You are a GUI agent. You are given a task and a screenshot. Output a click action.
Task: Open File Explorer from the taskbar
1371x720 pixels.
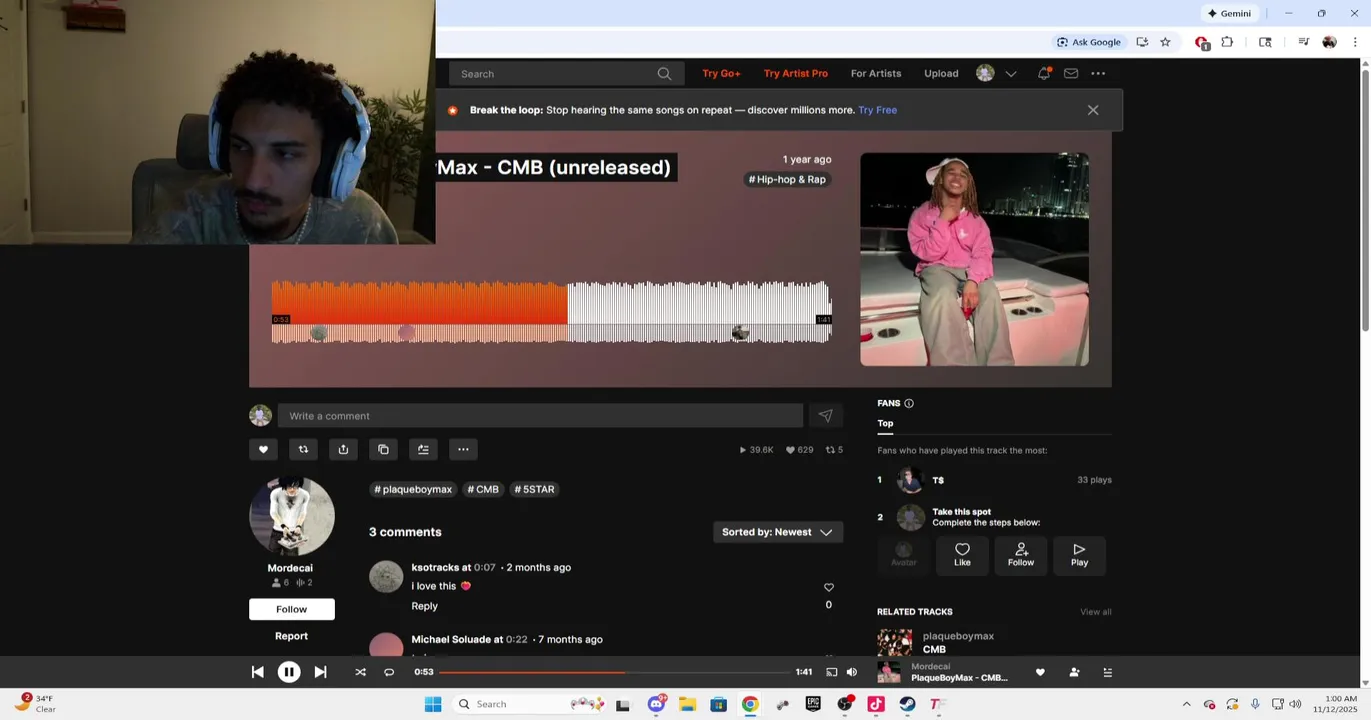coord(687,704)
